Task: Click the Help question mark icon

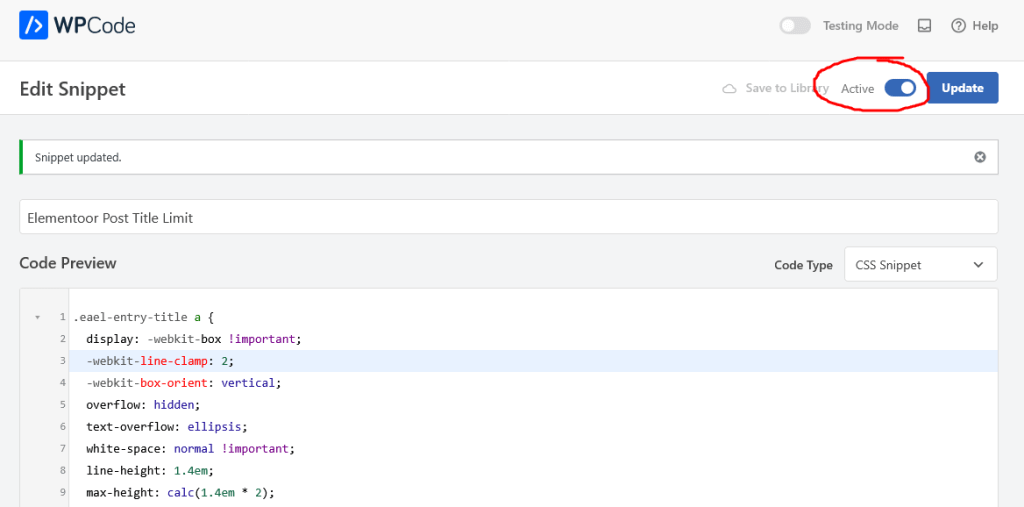Action: coord(958,25)
